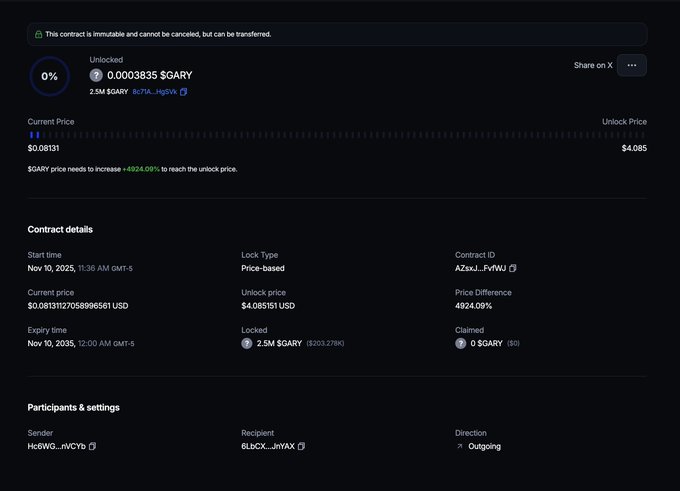Click the price progress bar toward Unlock Price
This screenshot has height=491, width=680.
coord(337,135)
